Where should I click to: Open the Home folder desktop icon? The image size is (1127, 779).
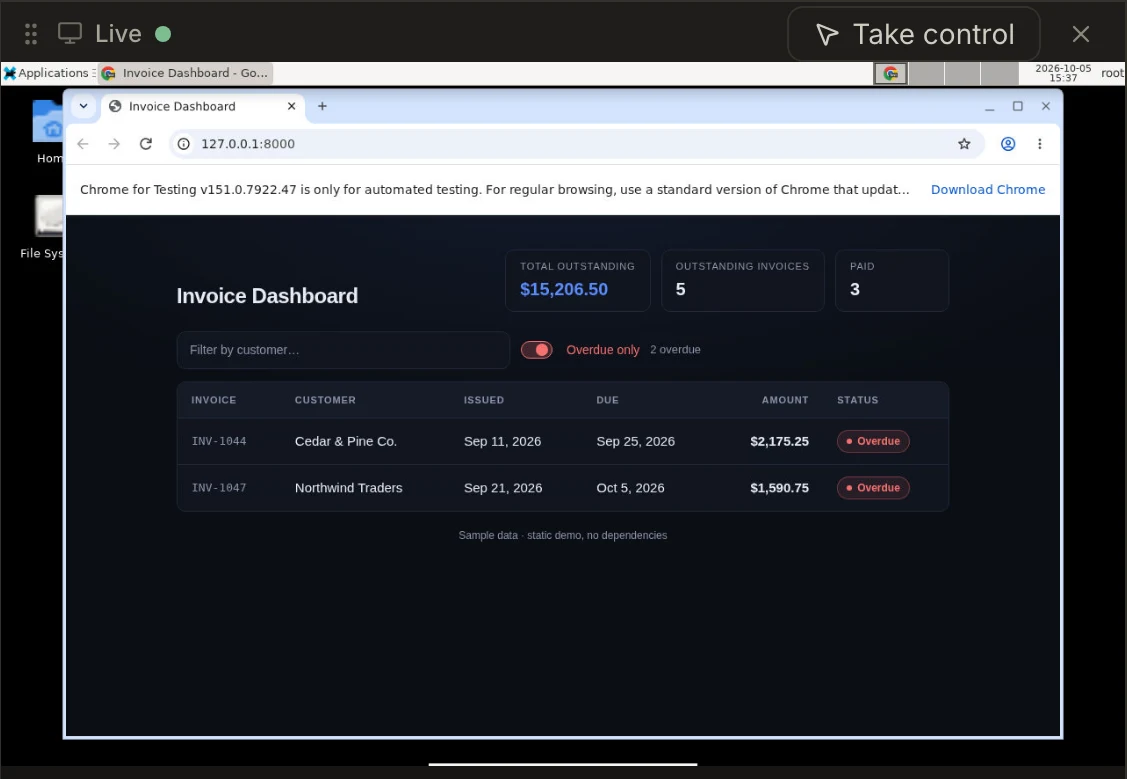tap(49, 132)
